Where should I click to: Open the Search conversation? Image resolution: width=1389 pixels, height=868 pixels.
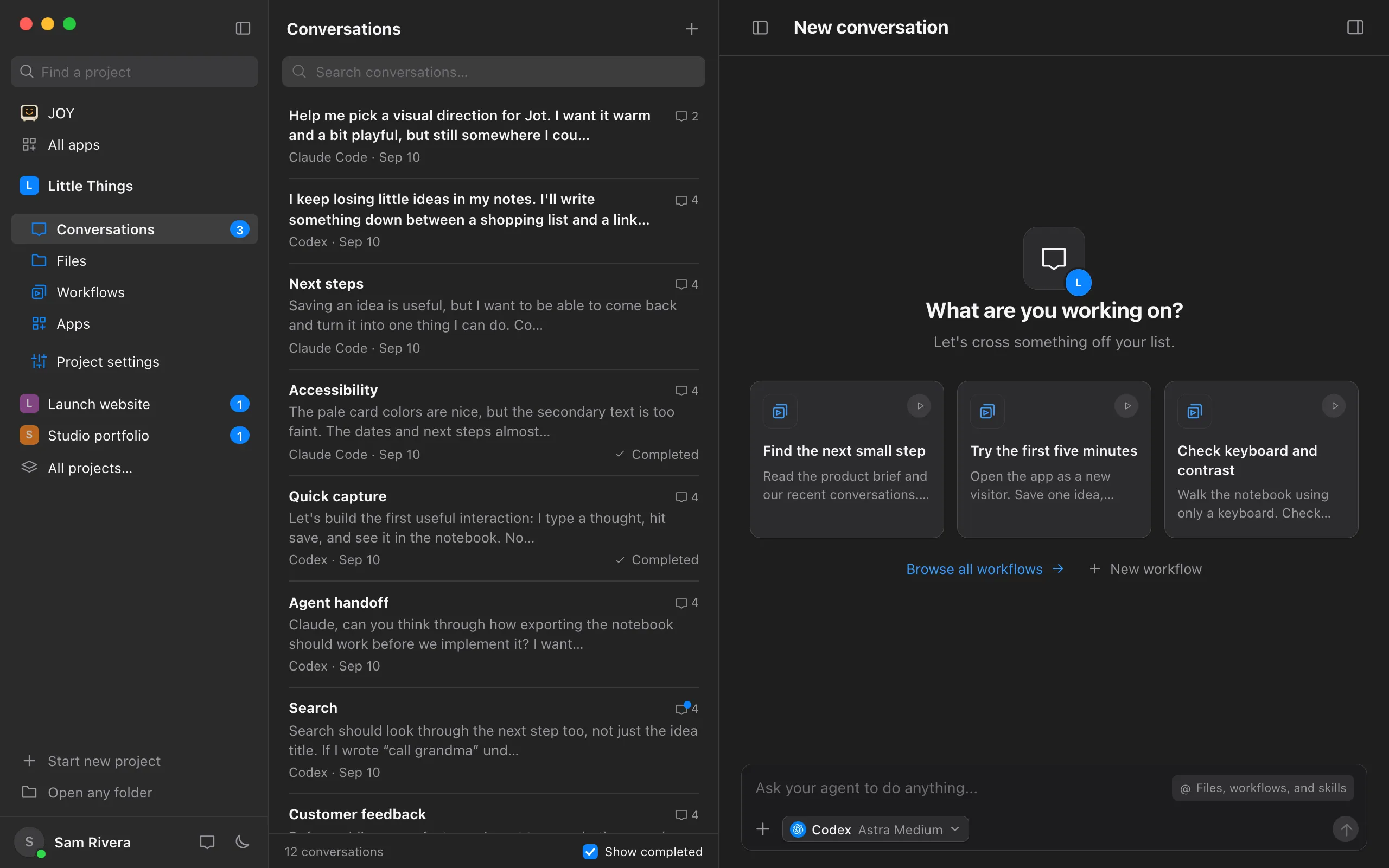click(494, 741)
